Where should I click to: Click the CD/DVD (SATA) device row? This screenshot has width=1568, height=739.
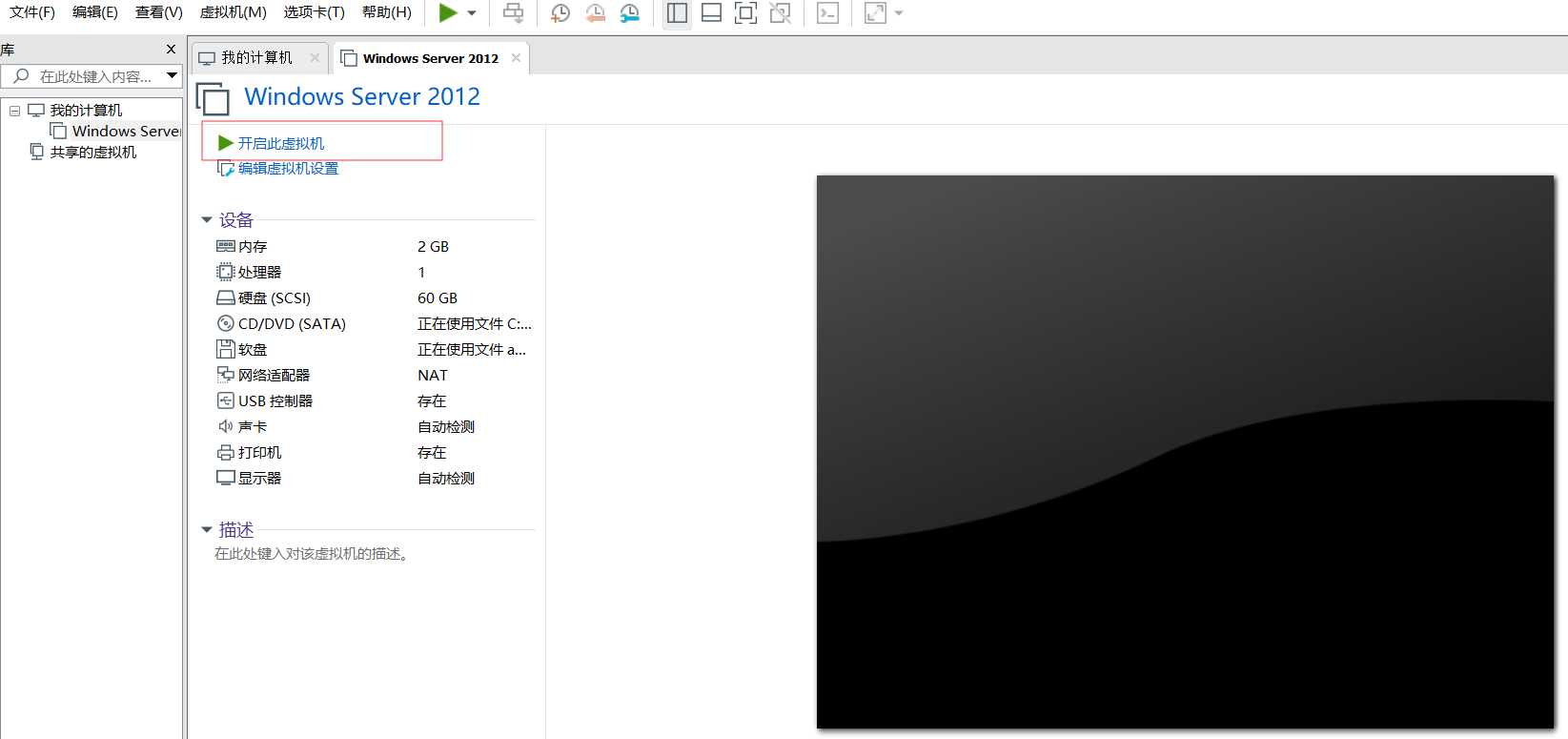click(374, 323)
